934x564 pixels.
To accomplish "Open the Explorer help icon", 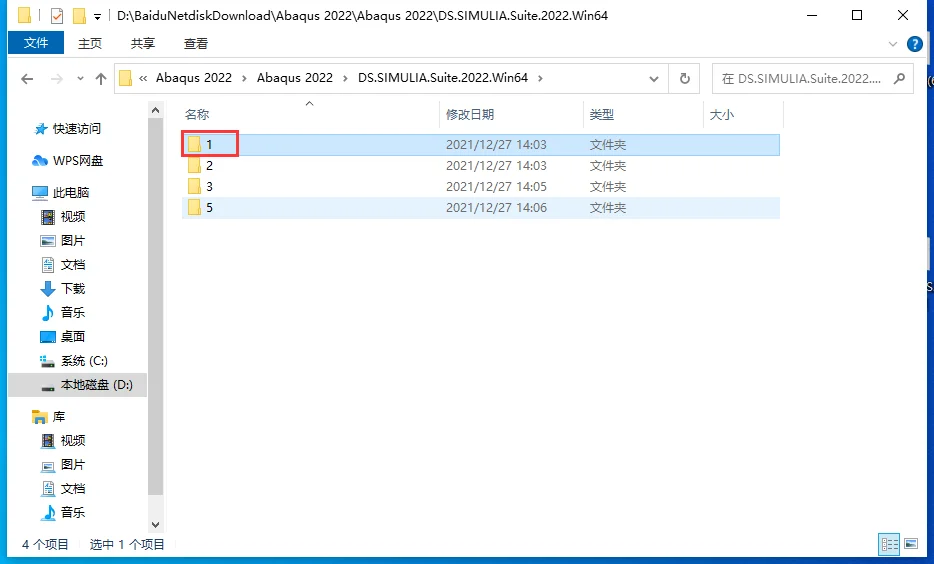I will [914, 43].
